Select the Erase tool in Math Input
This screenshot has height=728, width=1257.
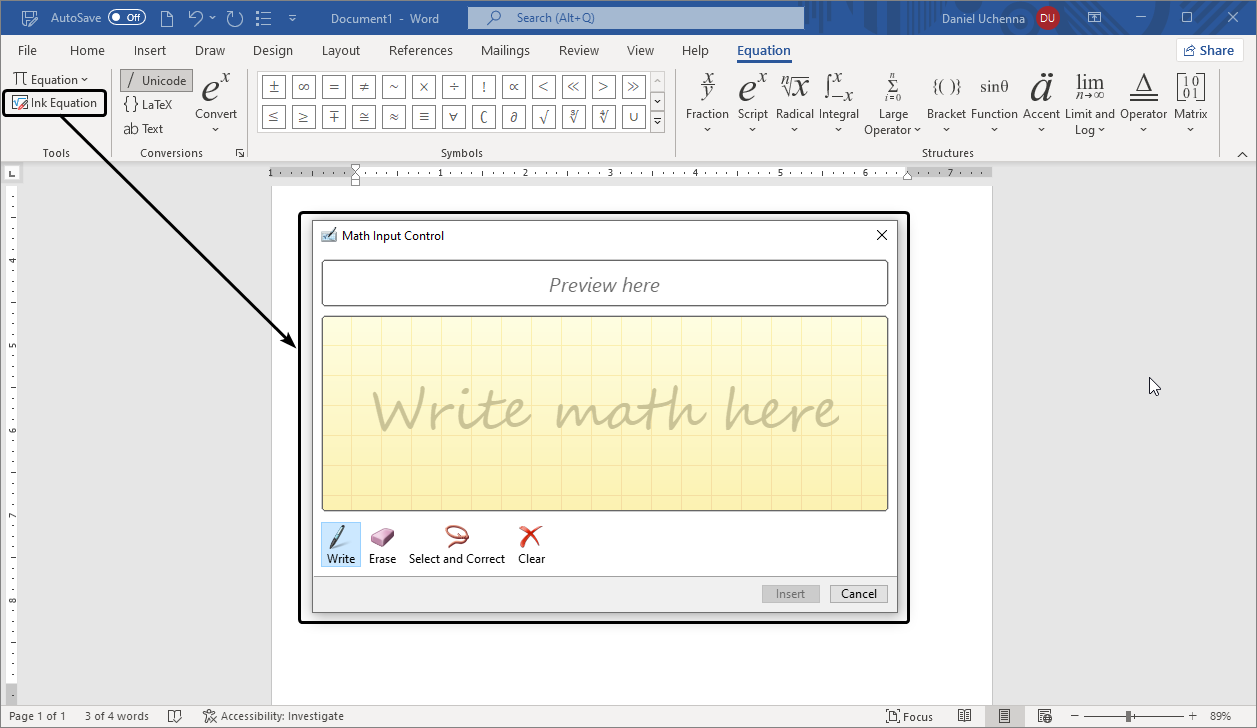[x=382, y=545]
